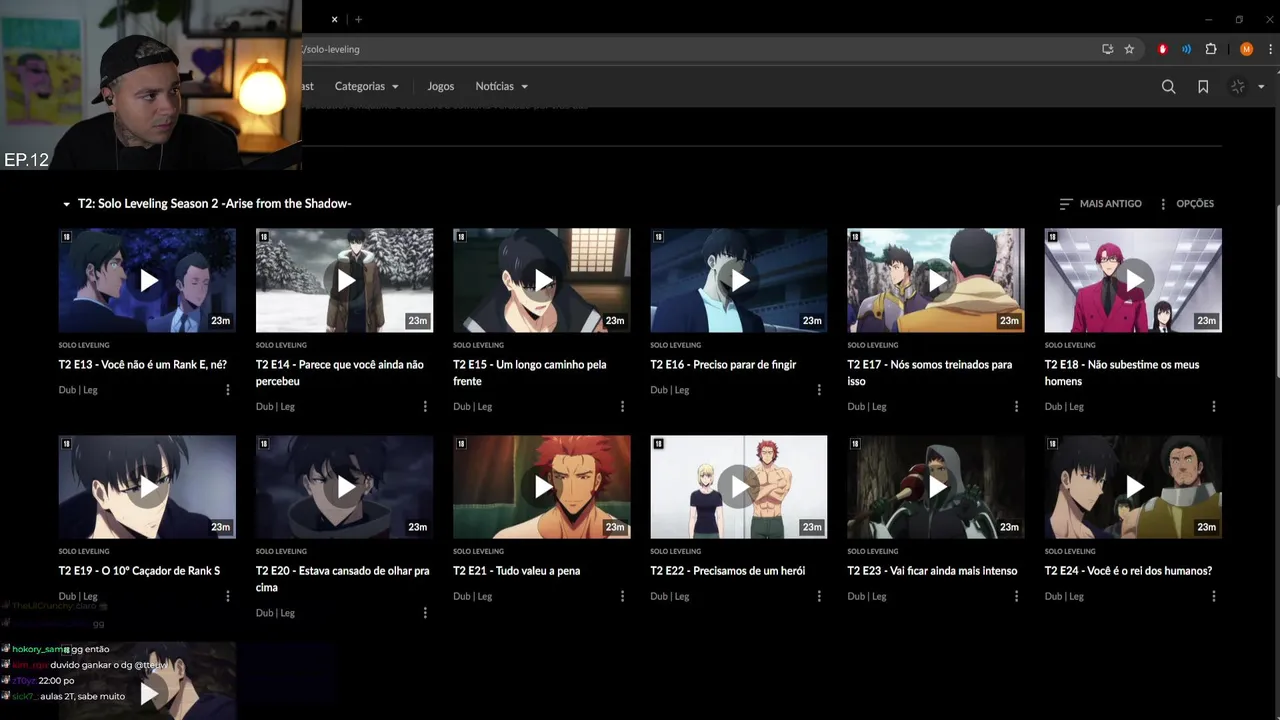Open the browser extensions puzzle icon
Image resolution: width=1280 pixels, height=720 pixels.
[x=1211, y=49]
